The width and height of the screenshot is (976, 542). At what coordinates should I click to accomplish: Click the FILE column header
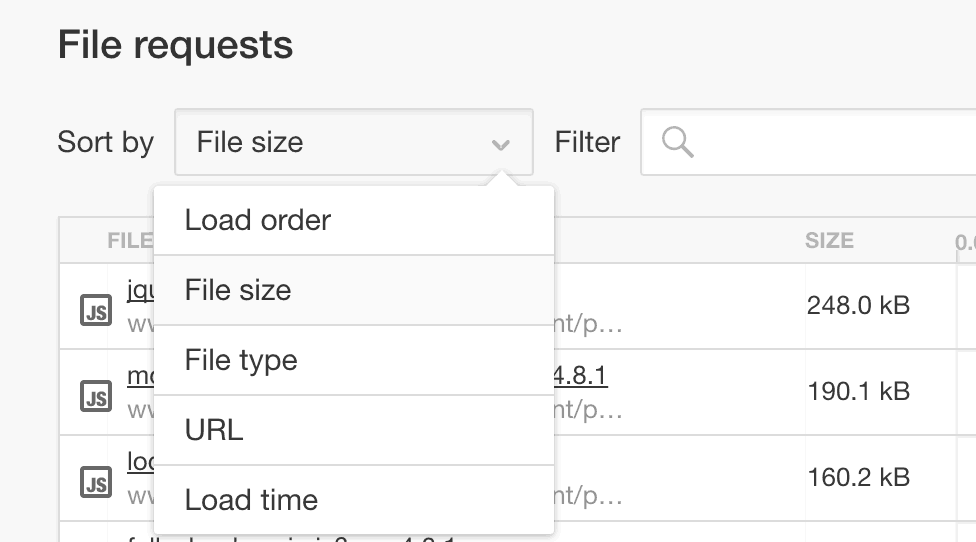coord(130,240)
